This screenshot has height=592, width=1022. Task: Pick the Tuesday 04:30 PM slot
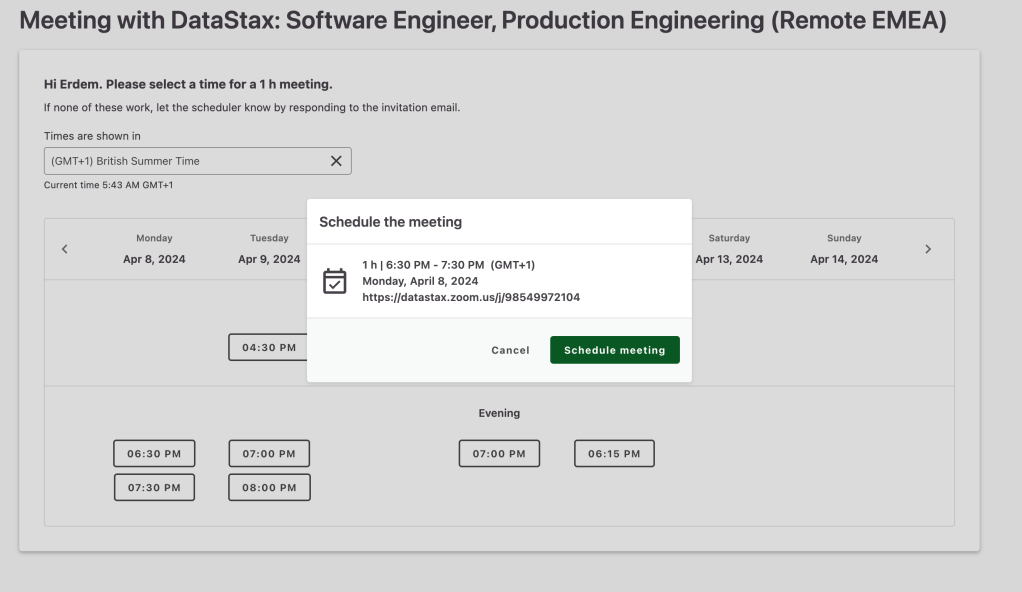click(268, 348)
